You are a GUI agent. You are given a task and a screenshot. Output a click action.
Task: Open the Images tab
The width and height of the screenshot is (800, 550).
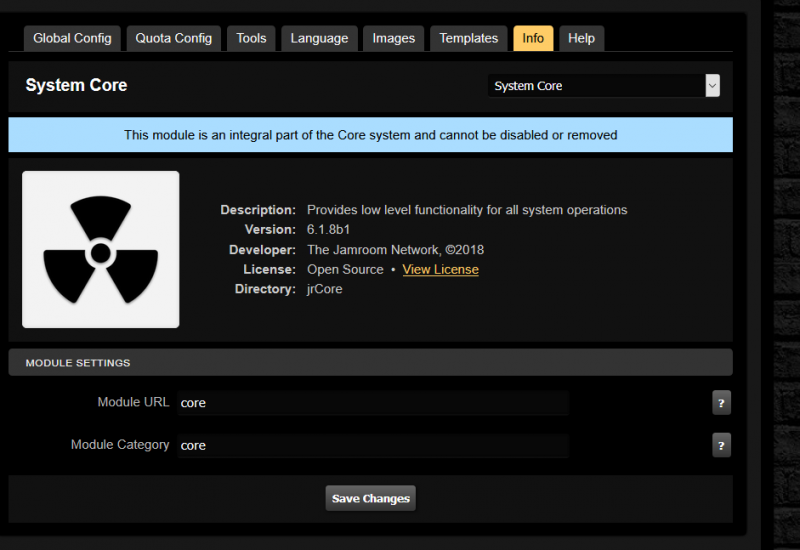click(393, 38)
